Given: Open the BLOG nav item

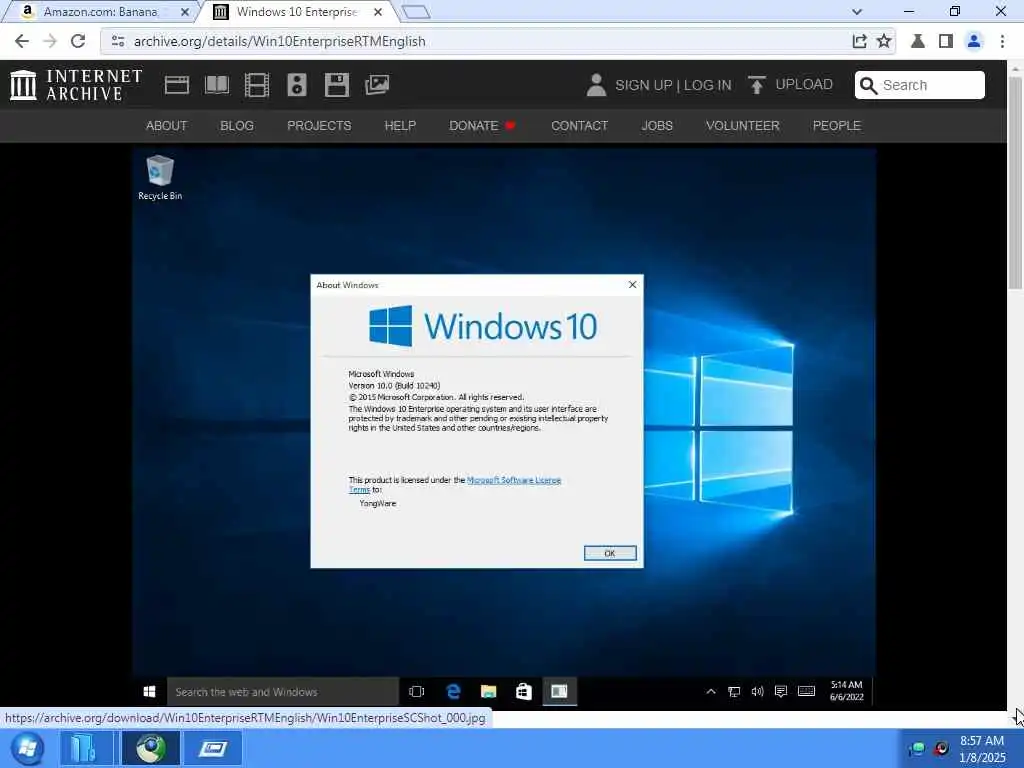Looking at the screenshot, I should coord(236,125).
